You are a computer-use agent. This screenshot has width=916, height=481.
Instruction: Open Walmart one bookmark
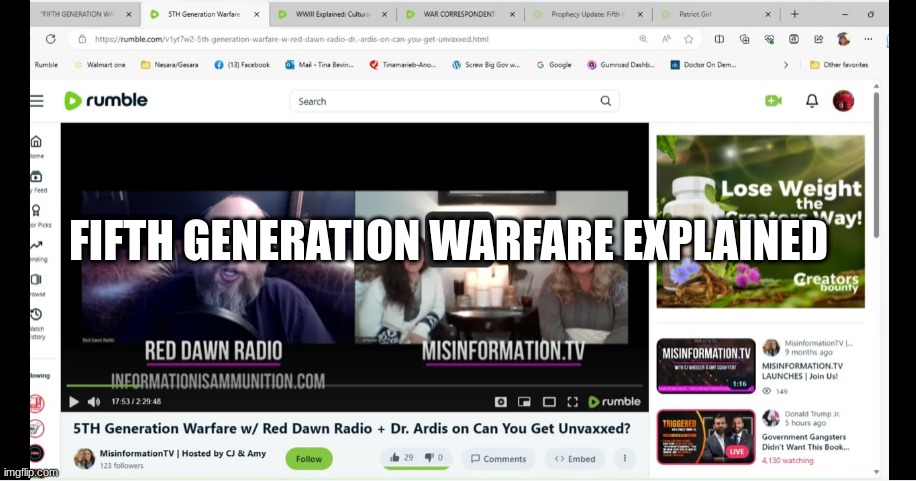pyautogui.click(x=99, y=65)
